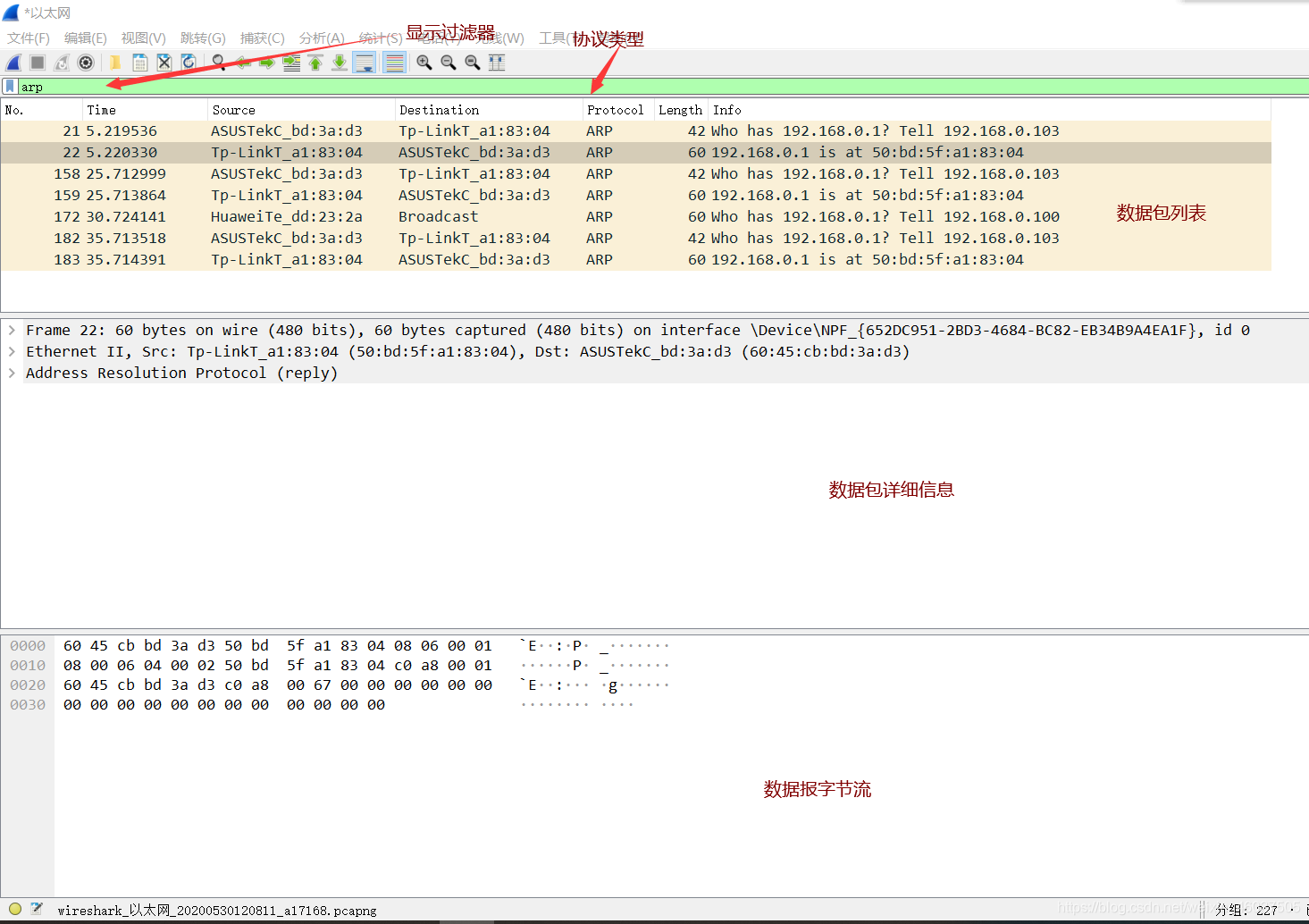
Task: Select packet 182 at time 35.713518
Action: tap(635, 239)
